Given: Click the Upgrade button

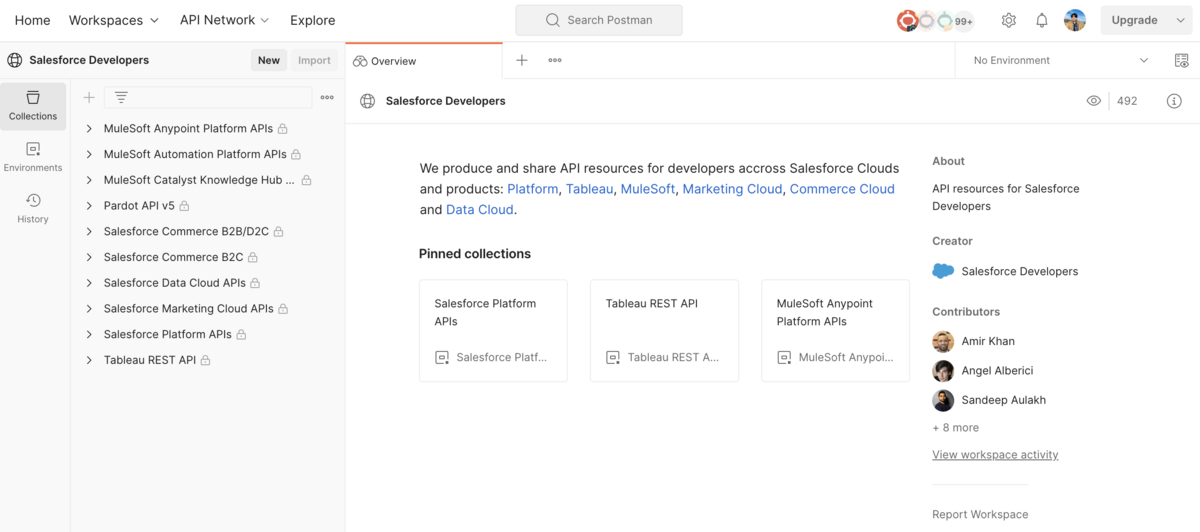Looking at the screenshot, I should point(1134,20).
